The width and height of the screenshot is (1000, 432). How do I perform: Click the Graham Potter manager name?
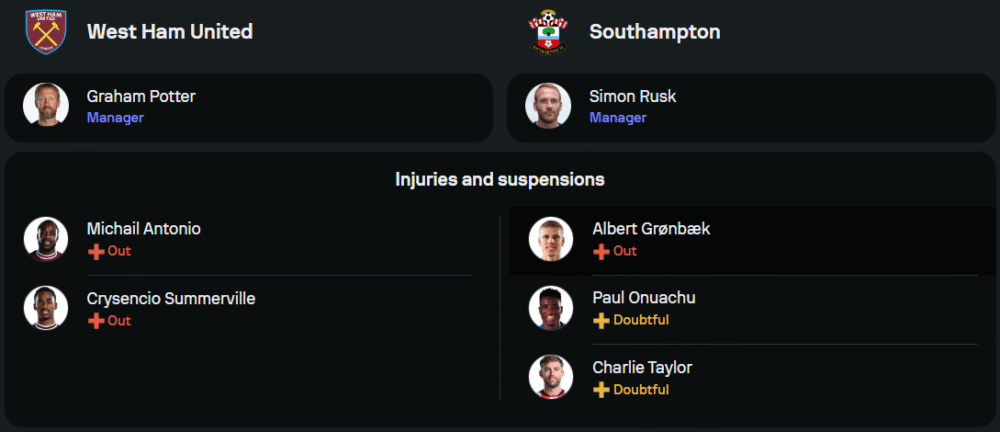[x=141, y=97]
